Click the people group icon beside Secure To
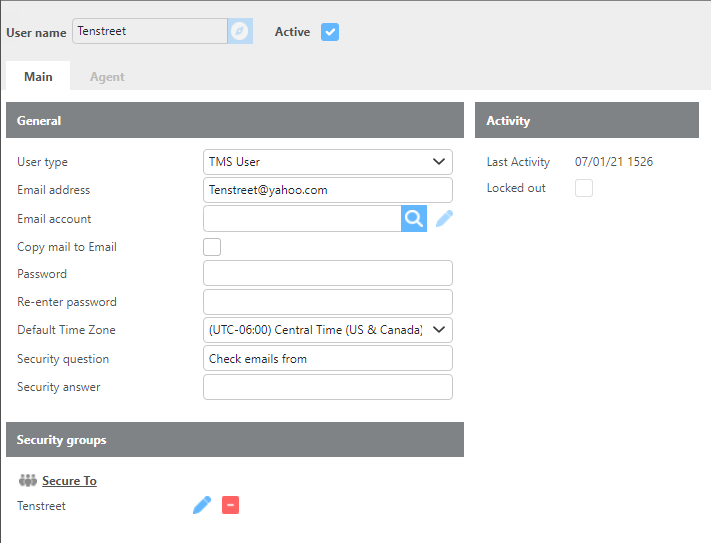Viewport: 711px width, 543px height. tap(27, 481)
